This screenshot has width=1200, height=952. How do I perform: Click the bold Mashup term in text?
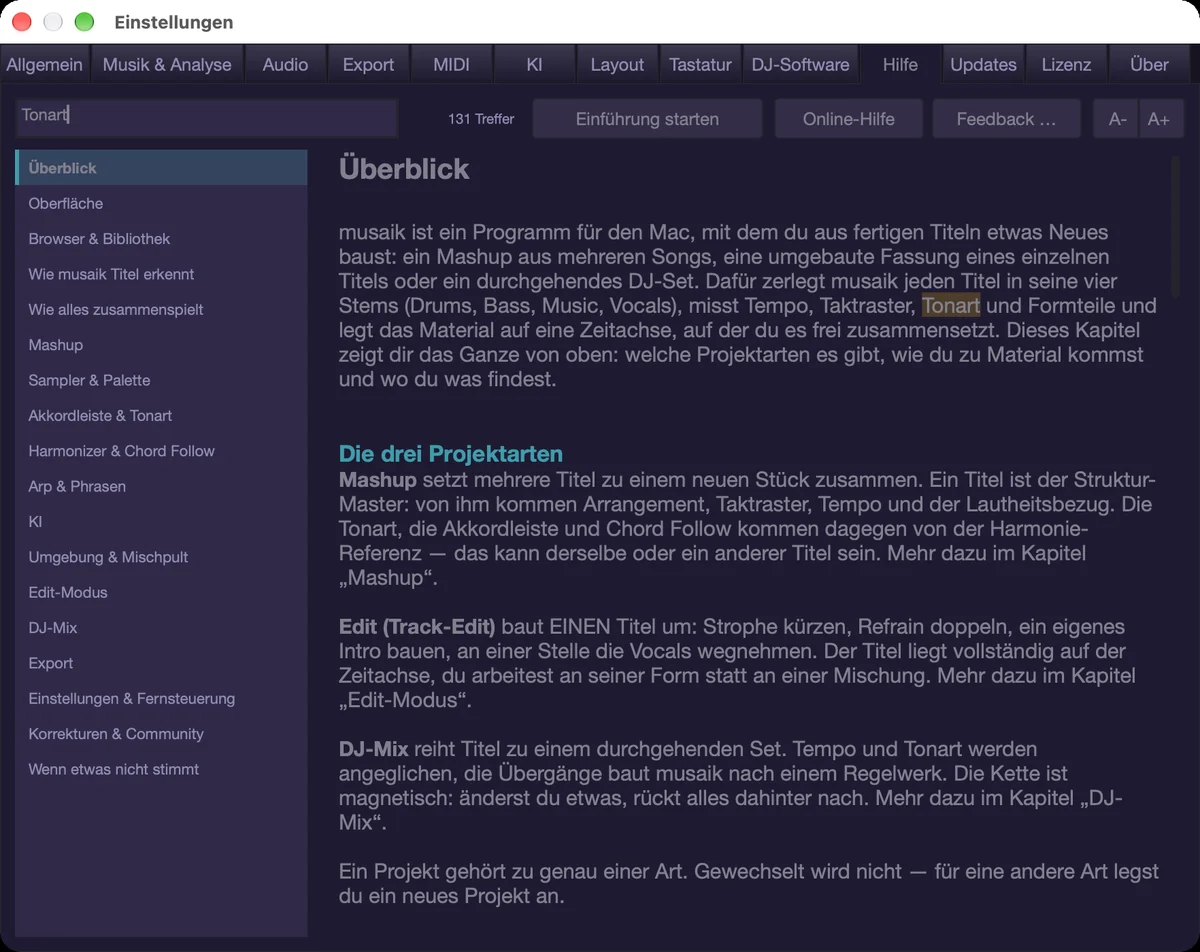pos(377,479)
